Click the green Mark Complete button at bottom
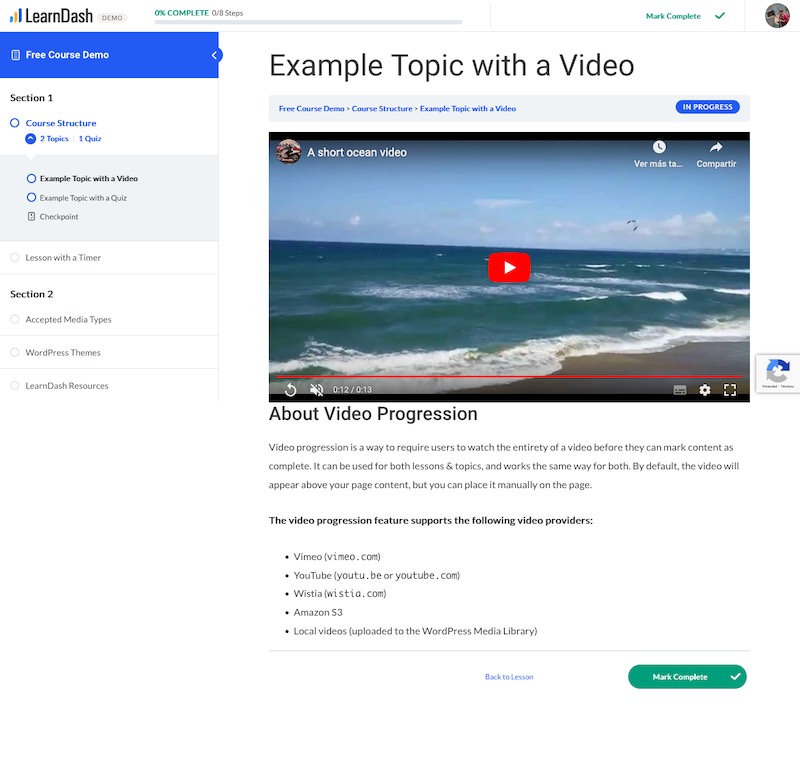Screen dimensions: 800x762 [x=686, y=677]
